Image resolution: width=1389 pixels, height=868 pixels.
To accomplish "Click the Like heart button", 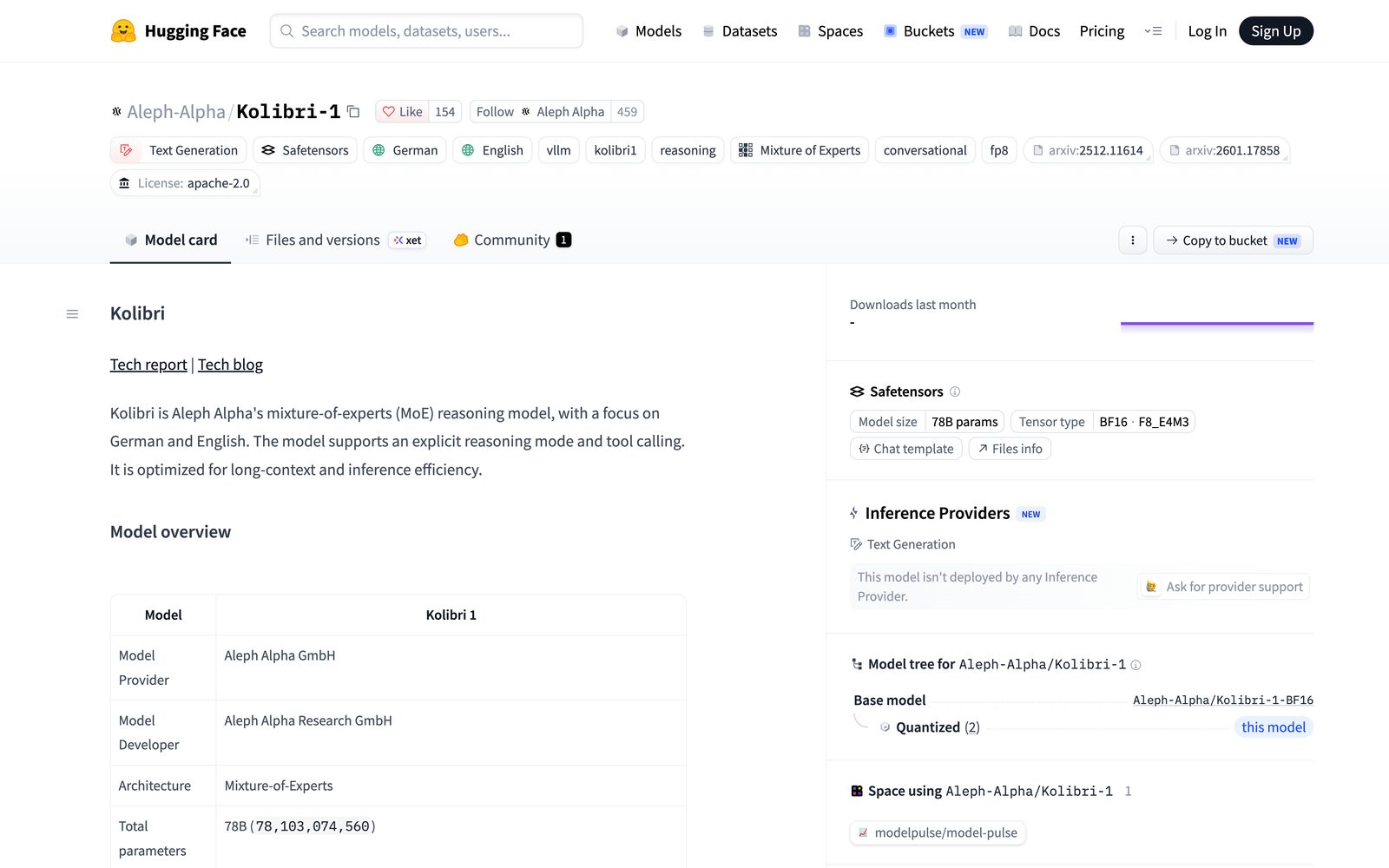I will coord(403,112).
